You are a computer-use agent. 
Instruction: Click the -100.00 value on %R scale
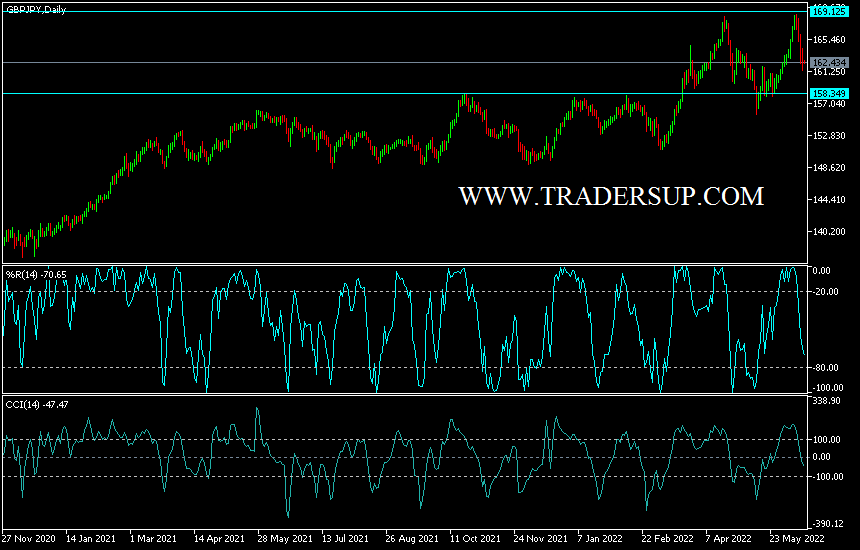pos(828,388)
